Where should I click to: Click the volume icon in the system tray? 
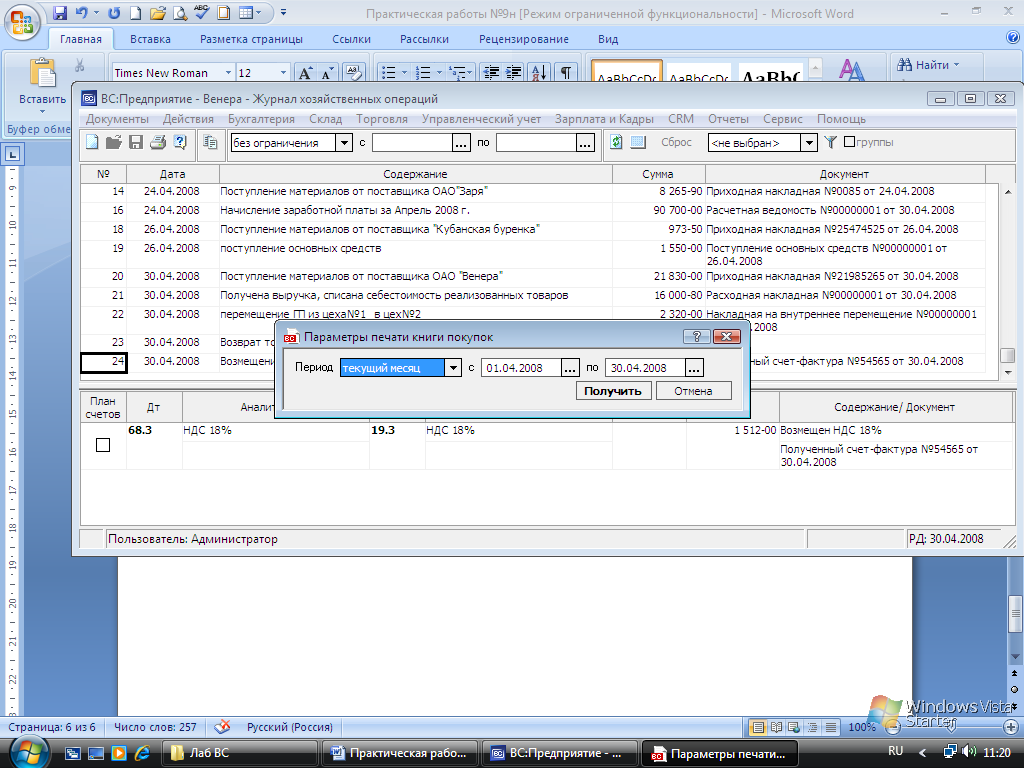tap(970, 751)
